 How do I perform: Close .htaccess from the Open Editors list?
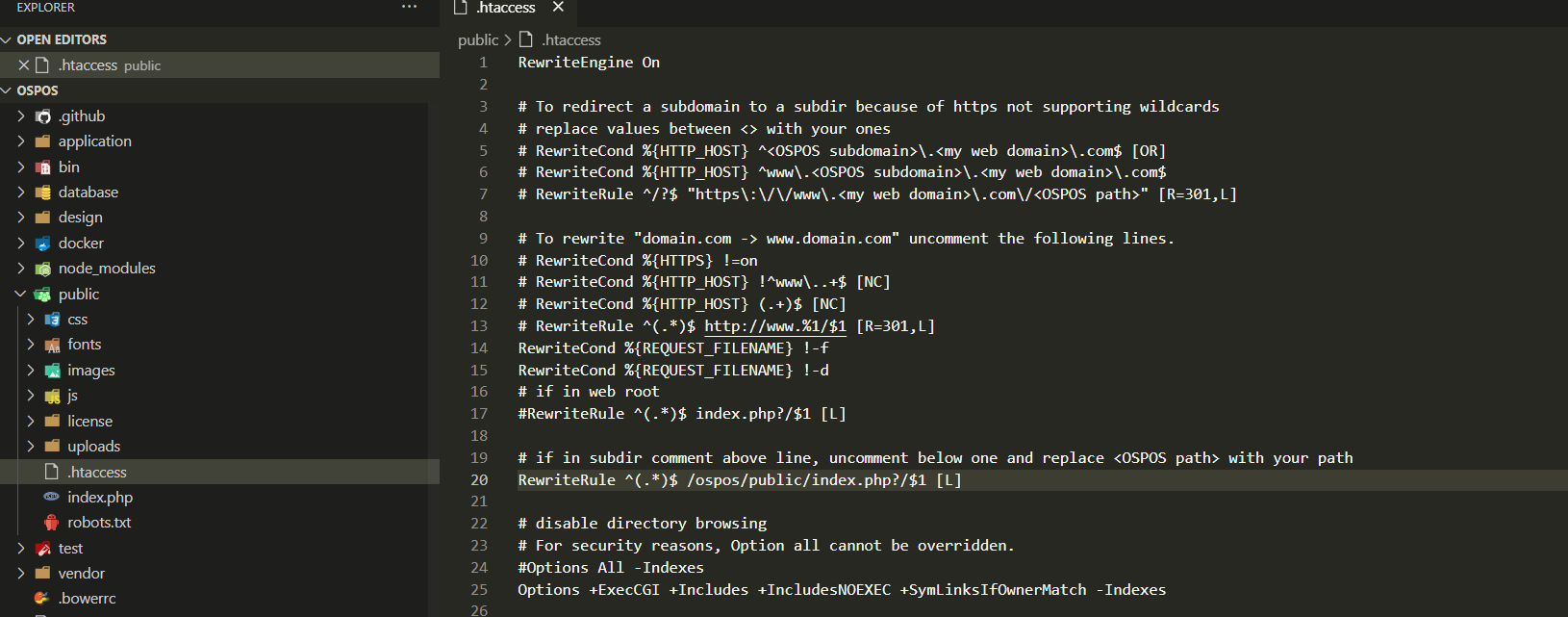[24, 64]
